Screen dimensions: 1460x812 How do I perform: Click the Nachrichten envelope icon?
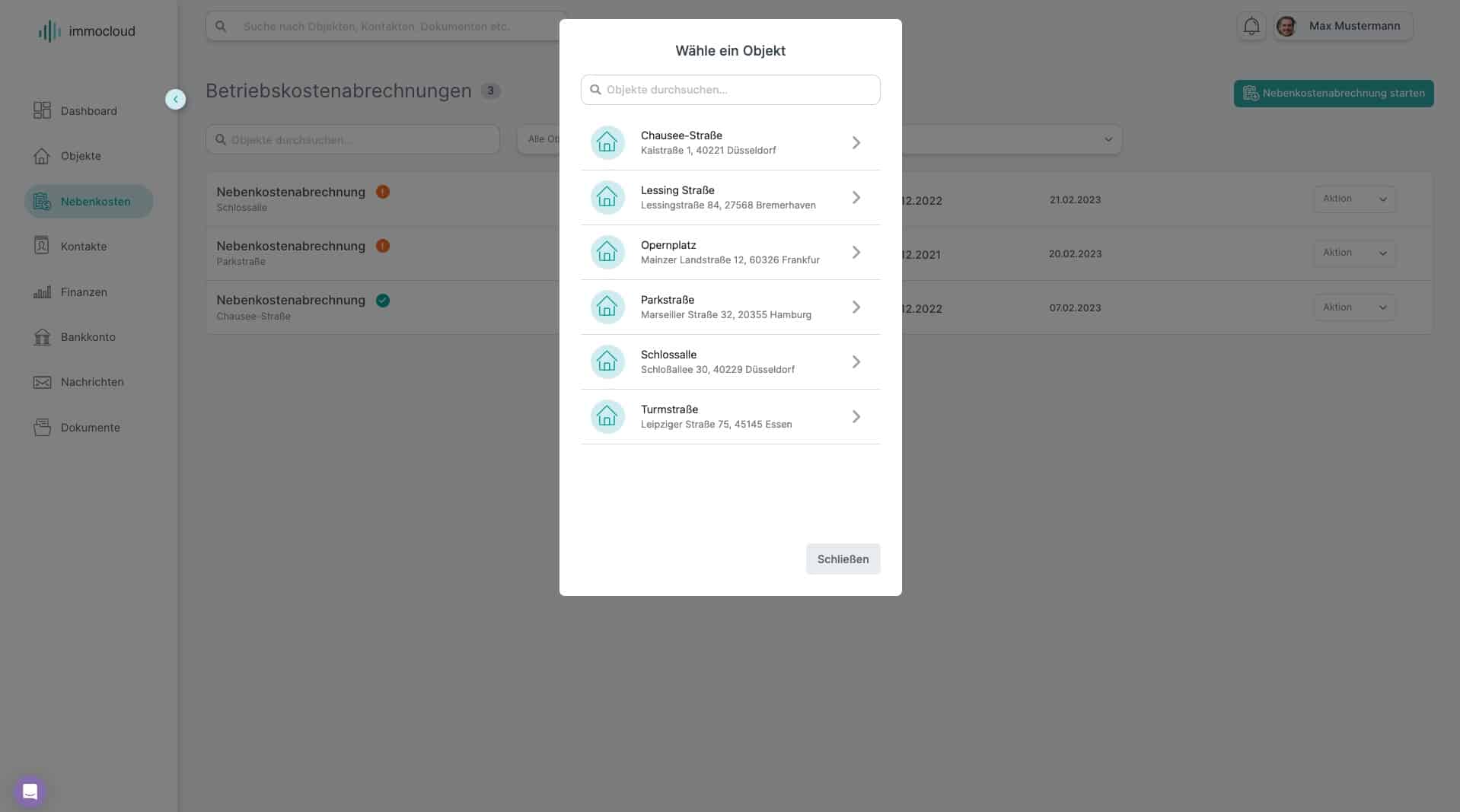(x=42, y=382)
